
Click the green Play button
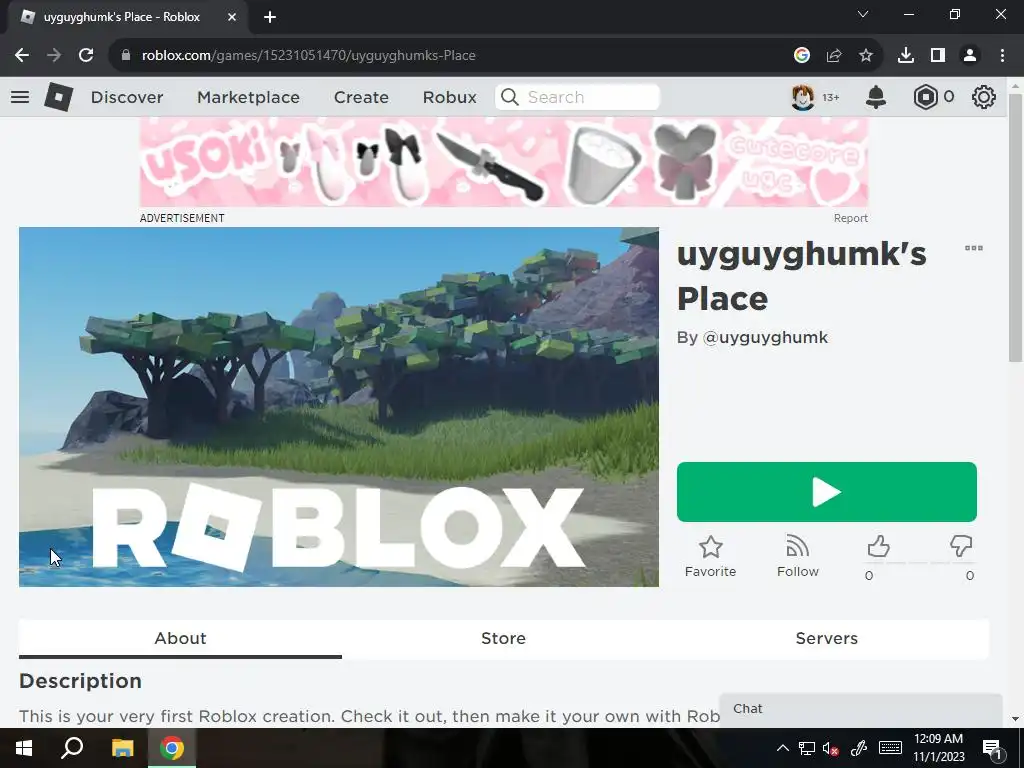tap(827, 492)
